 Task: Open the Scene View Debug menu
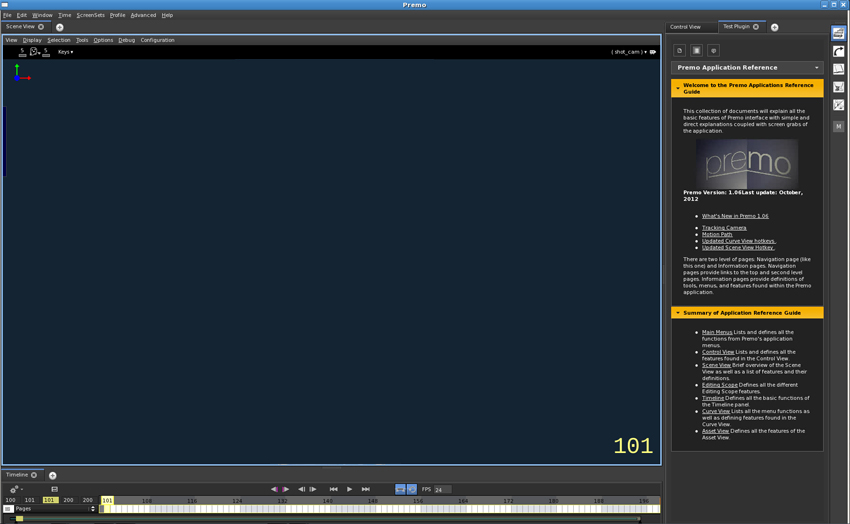tap(126, 40)
